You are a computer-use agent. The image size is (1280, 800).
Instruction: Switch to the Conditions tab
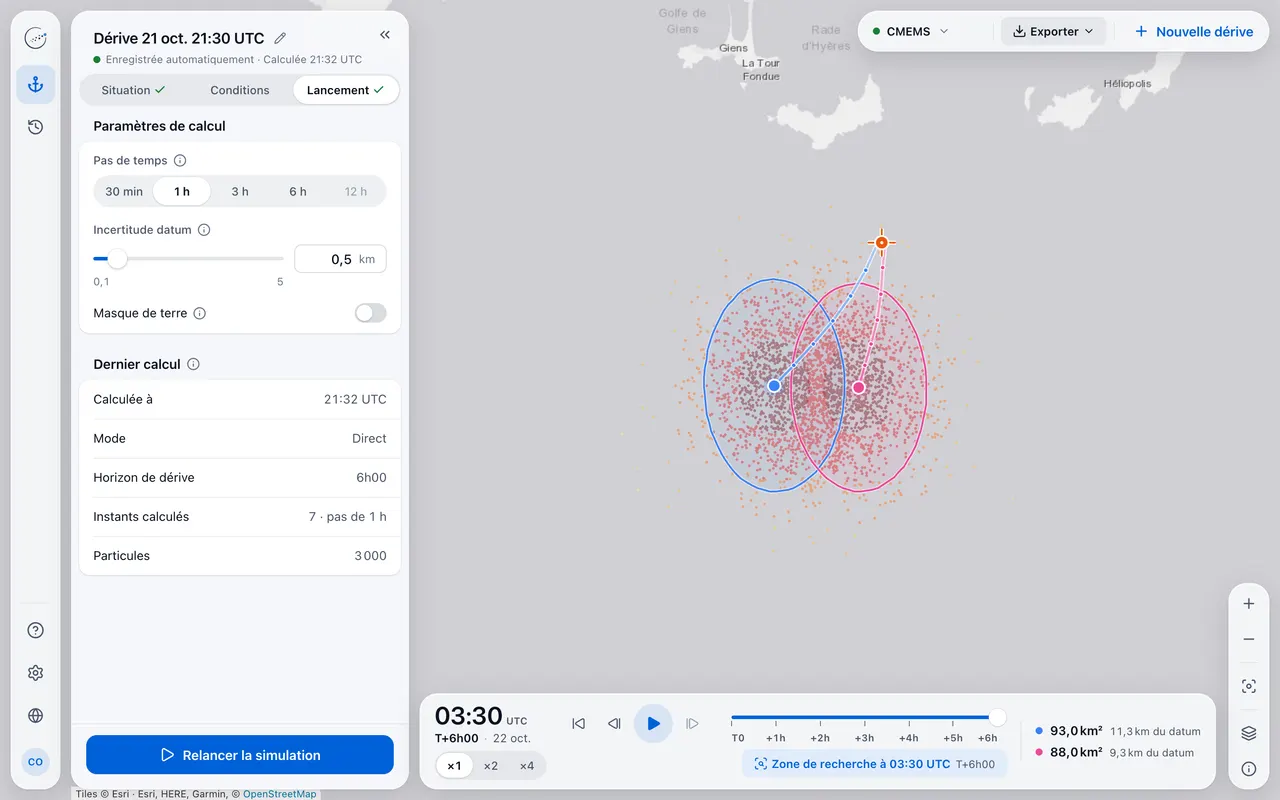(240, 90)
